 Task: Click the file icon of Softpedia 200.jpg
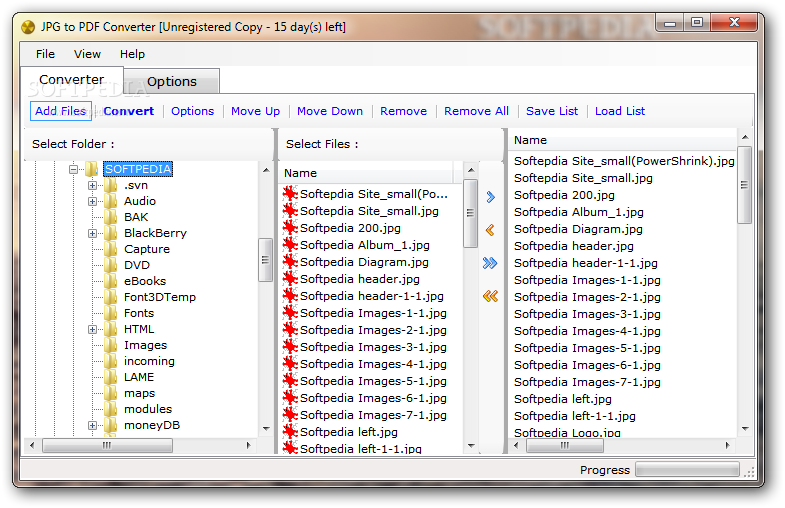[x=290, y=228]
